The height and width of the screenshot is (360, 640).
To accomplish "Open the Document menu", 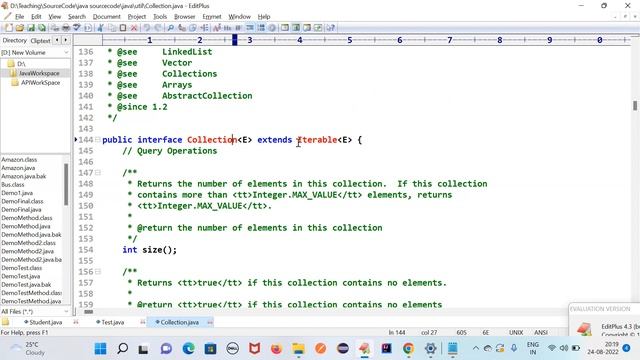I will tap(107, 17).
